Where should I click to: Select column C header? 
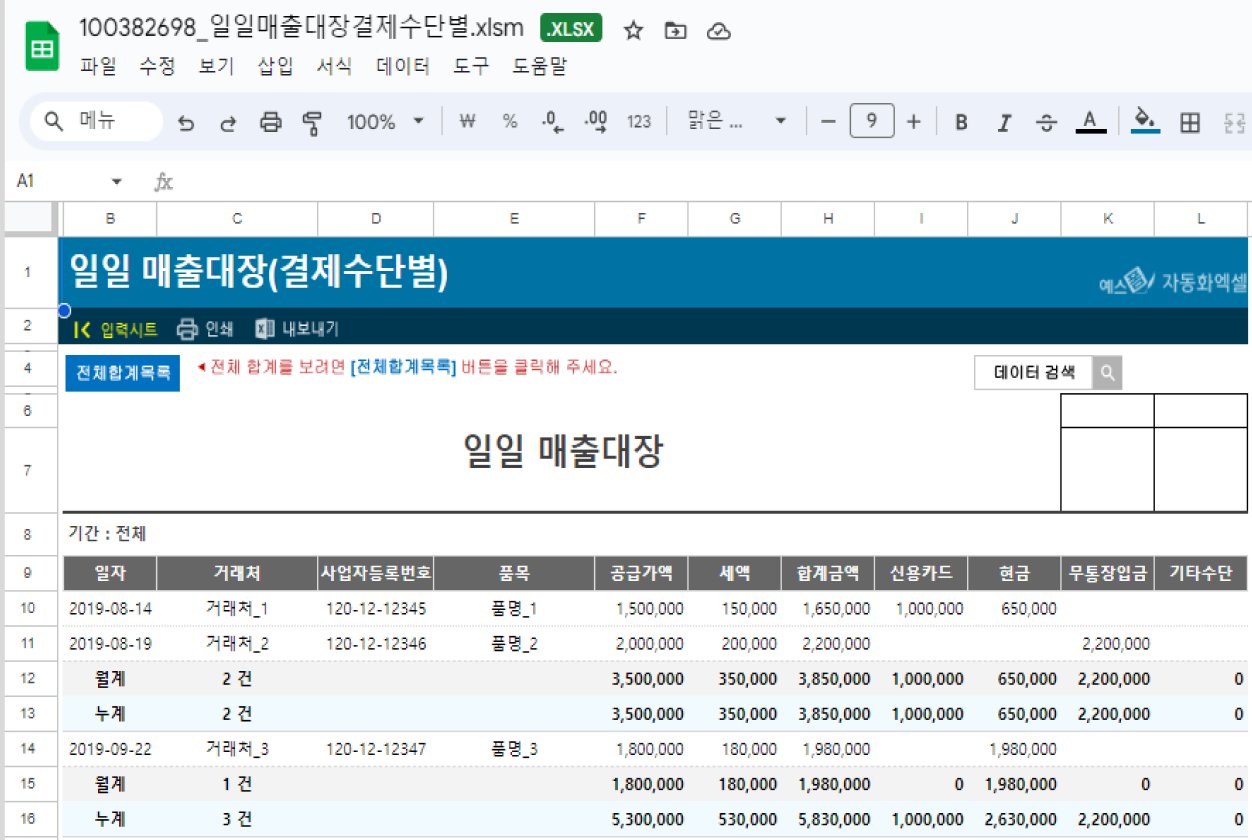point(237,219)
